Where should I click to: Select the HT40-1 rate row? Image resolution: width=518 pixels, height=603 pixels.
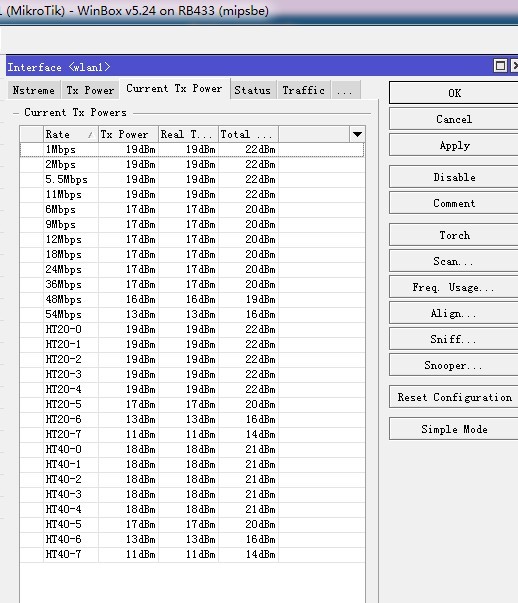(x=192, y=464)
